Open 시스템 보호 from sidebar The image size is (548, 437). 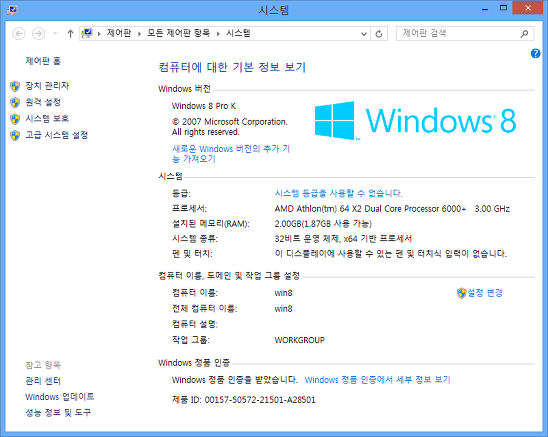(x=47, y=119)
